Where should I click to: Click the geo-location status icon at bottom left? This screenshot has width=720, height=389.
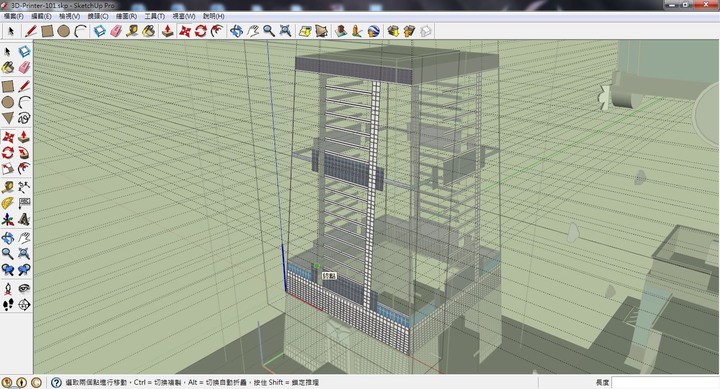[x=6, y=382]
